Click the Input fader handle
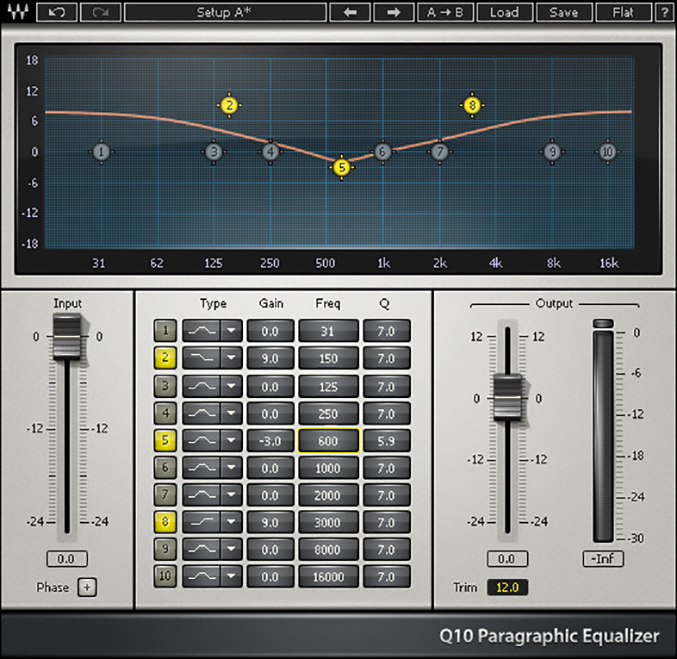677x659 pixels. 67,336
